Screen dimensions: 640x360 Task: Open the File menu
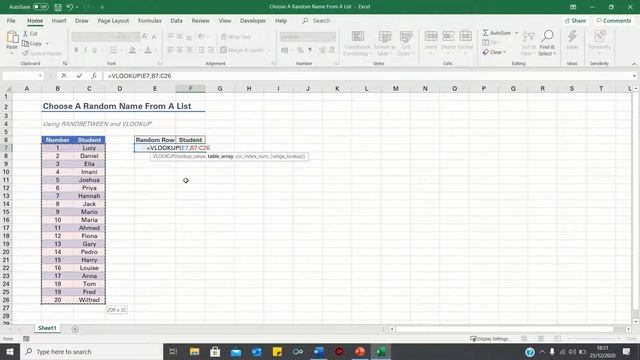[x=11, y=20]
